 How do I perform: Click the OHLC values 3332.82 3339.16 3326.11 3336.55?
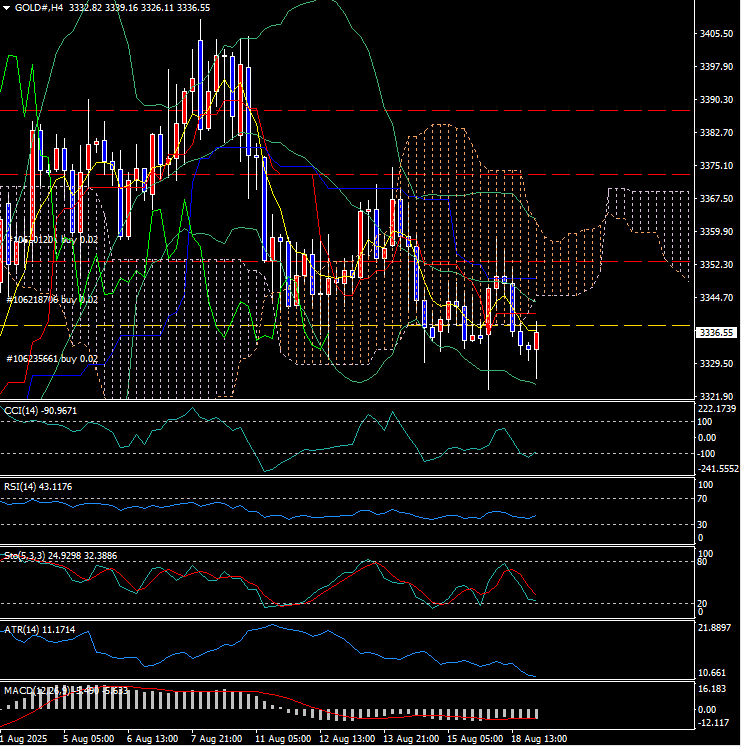pos(139,8)
